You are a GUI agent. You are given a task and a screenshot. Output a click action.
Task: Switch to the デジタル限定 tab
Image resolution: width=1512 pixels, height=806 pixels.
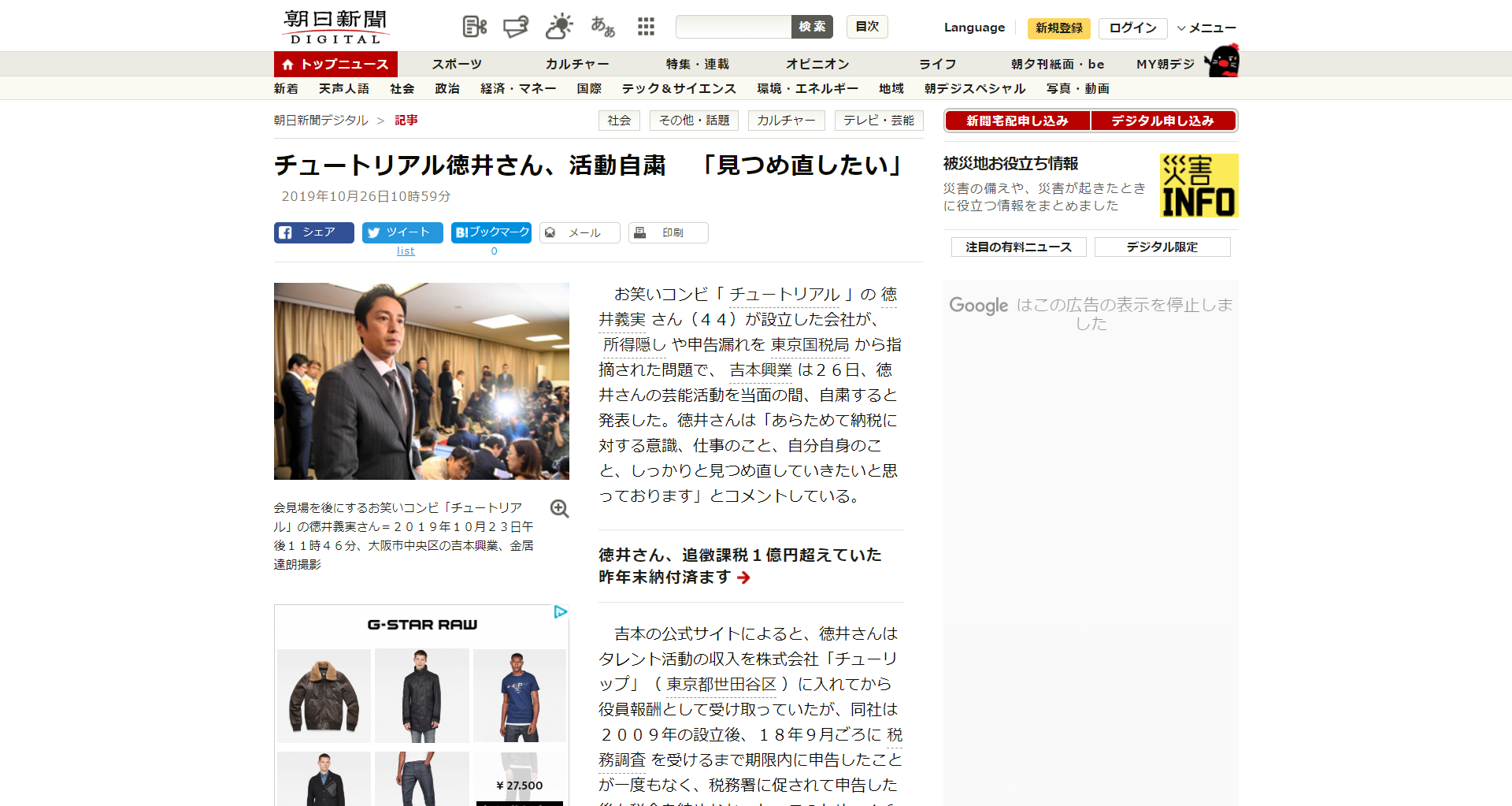point(1162,247)
